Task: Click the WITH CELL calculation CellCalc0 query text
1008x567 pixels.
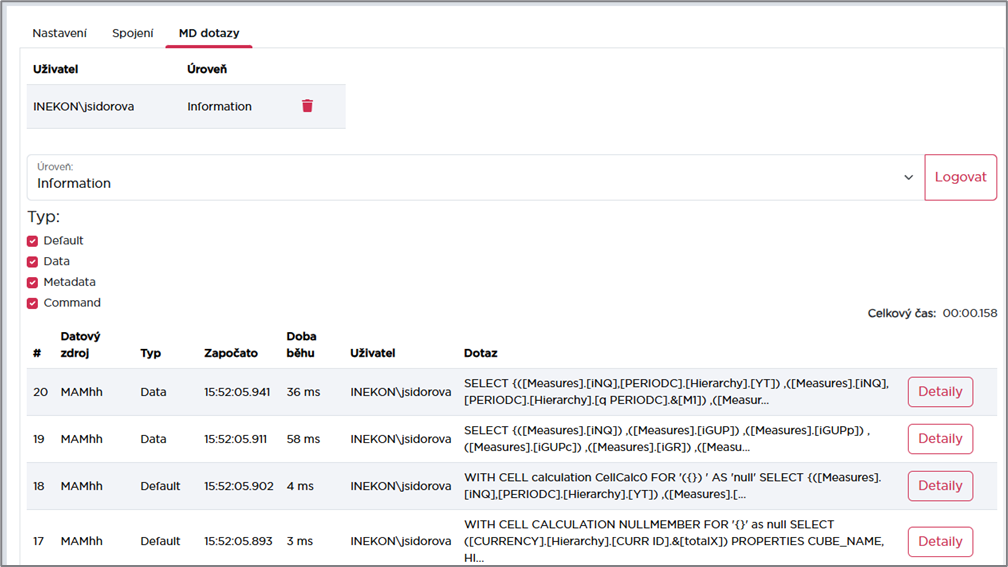Action: [672, 485]
